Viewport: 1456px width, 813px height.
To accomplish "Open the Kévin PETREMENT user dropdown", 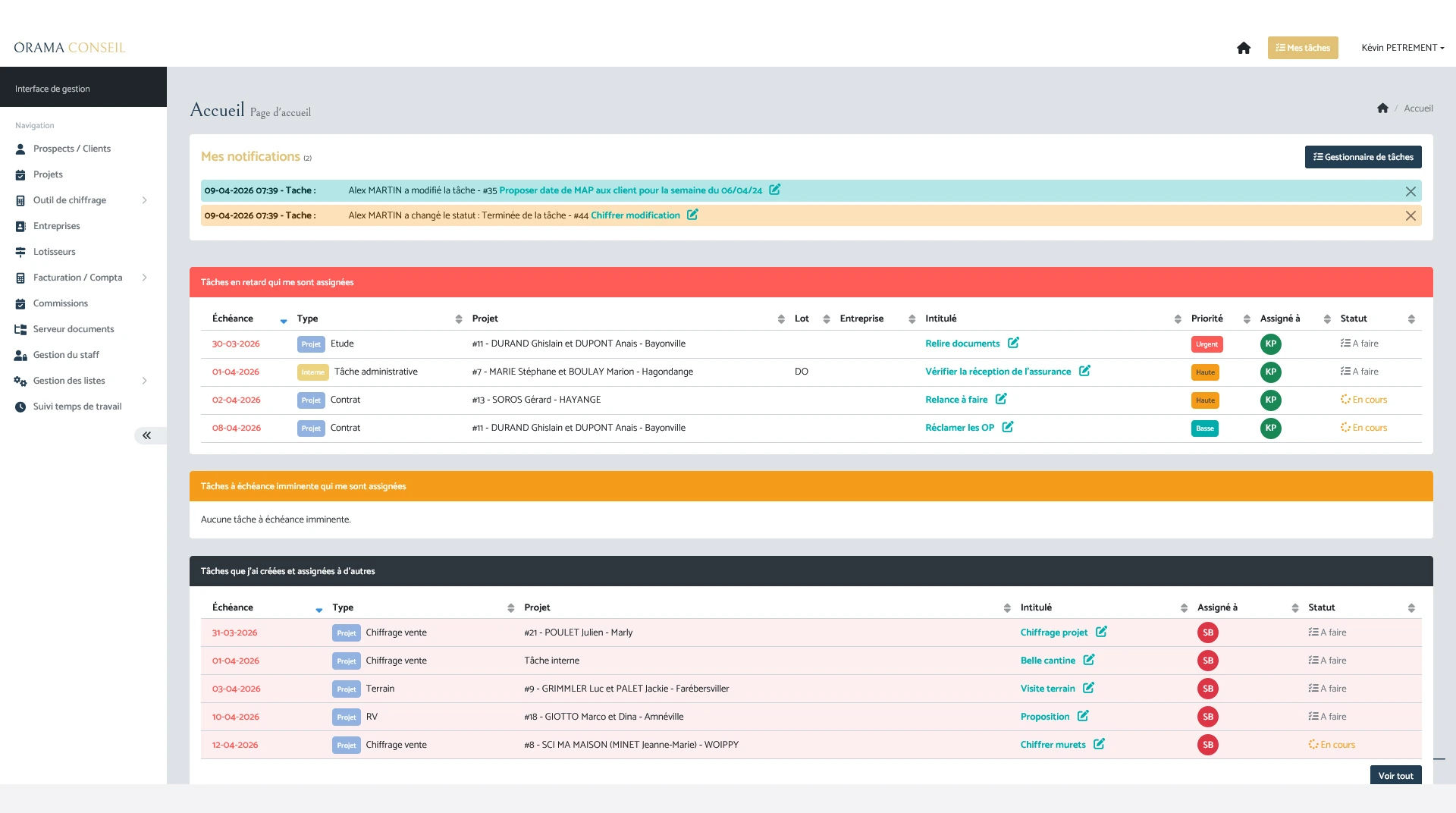I will pos(1402,48).
